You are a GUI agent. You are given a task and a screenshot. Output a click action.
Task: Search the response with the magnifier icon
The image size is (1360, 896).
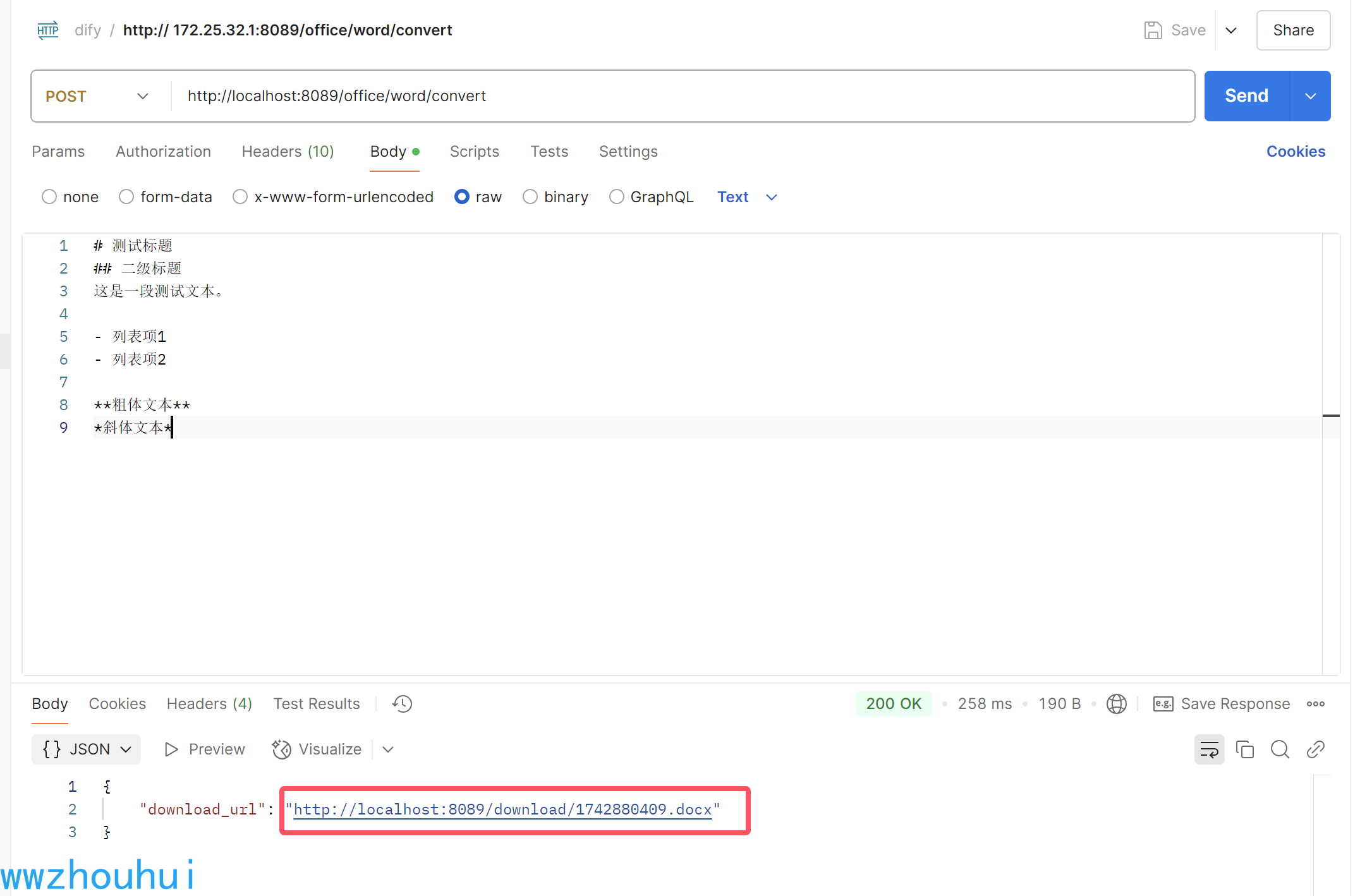pyautogui.click(x=1280, y=749)
